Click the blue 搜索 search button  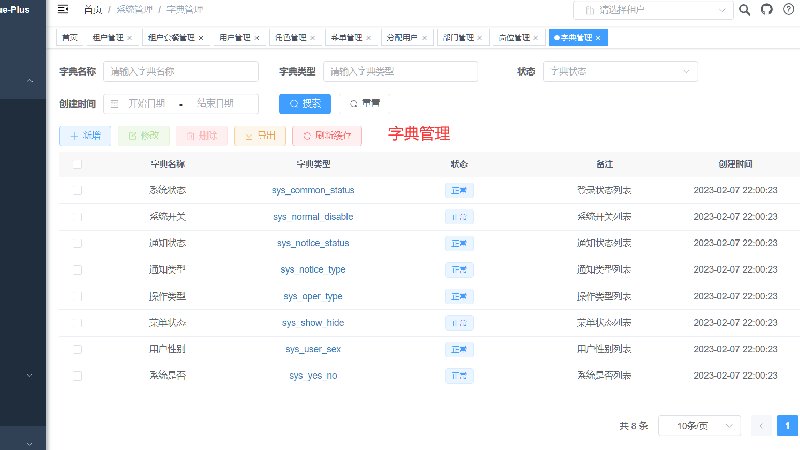[x=305, y=104]
